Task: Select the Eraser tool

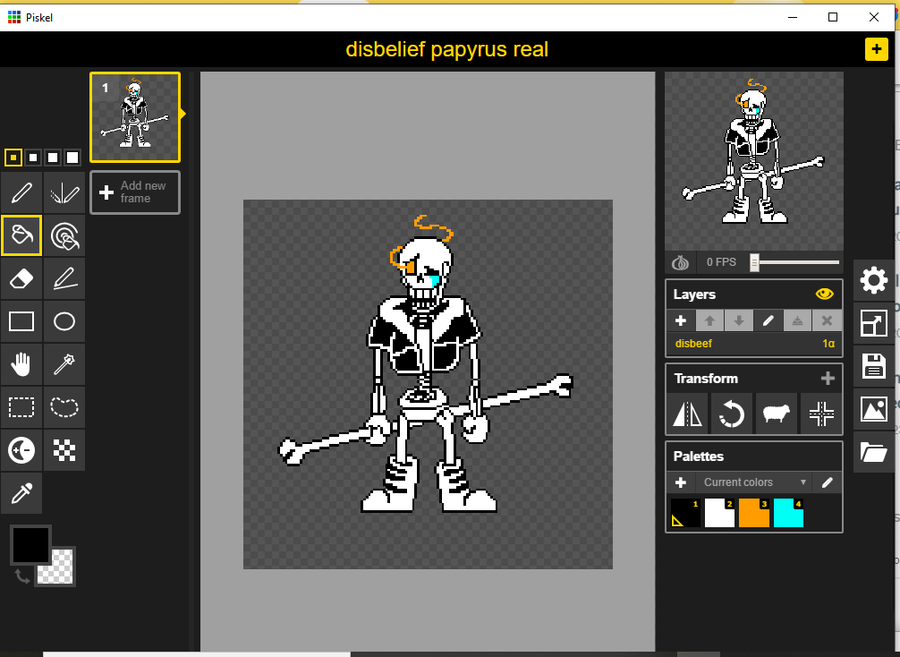Action: [21, 278]
